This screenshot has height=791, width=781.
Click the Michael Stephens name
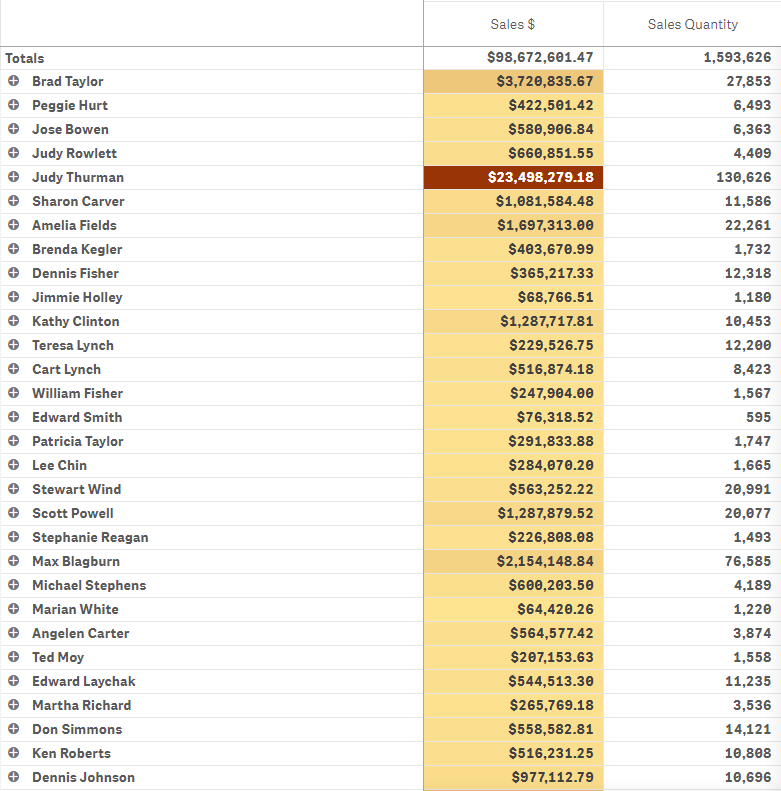[x=89, y=585]
